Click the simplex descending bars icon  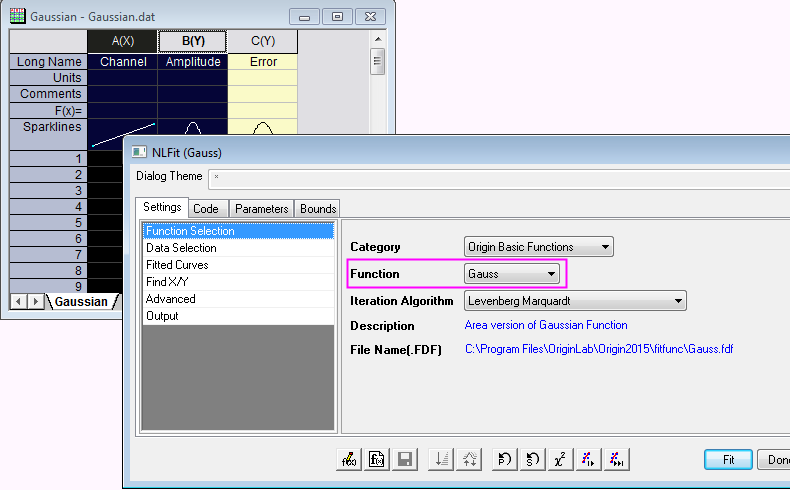point(441,459)
